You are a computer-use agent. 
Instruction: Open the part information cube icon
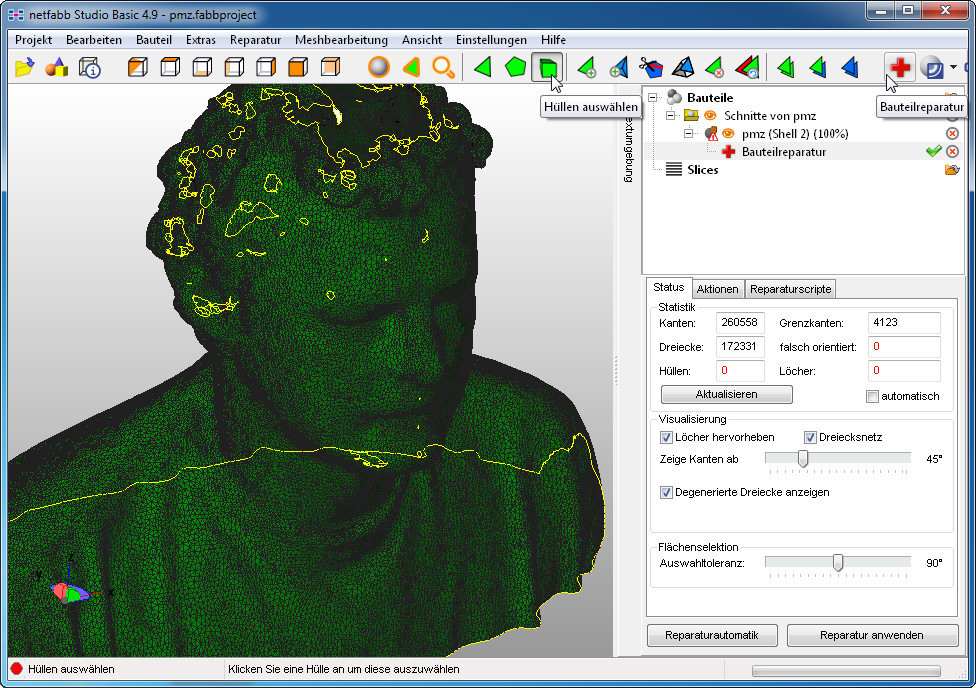[90, 67]
